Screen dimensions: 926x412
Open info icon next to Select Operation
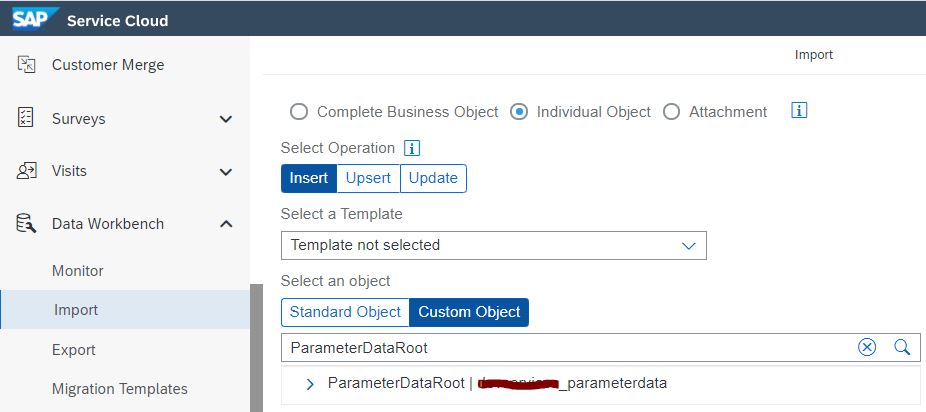[x=411, y=148]
